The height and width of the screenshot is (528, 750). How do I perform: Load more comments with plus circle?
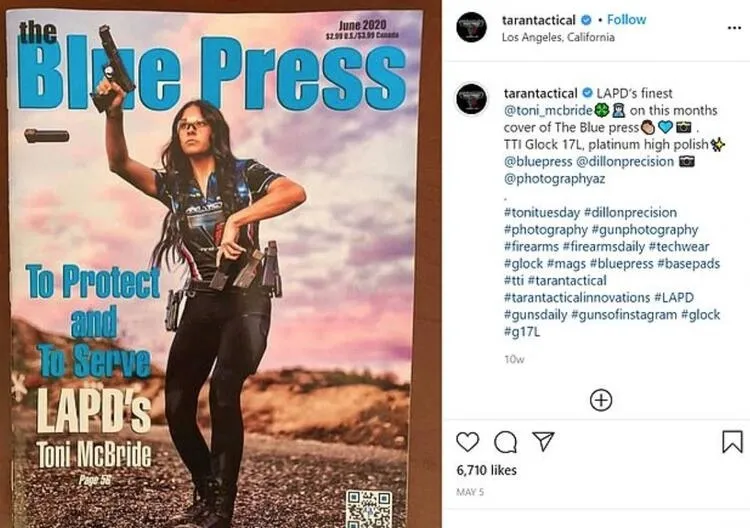point(601,400)
